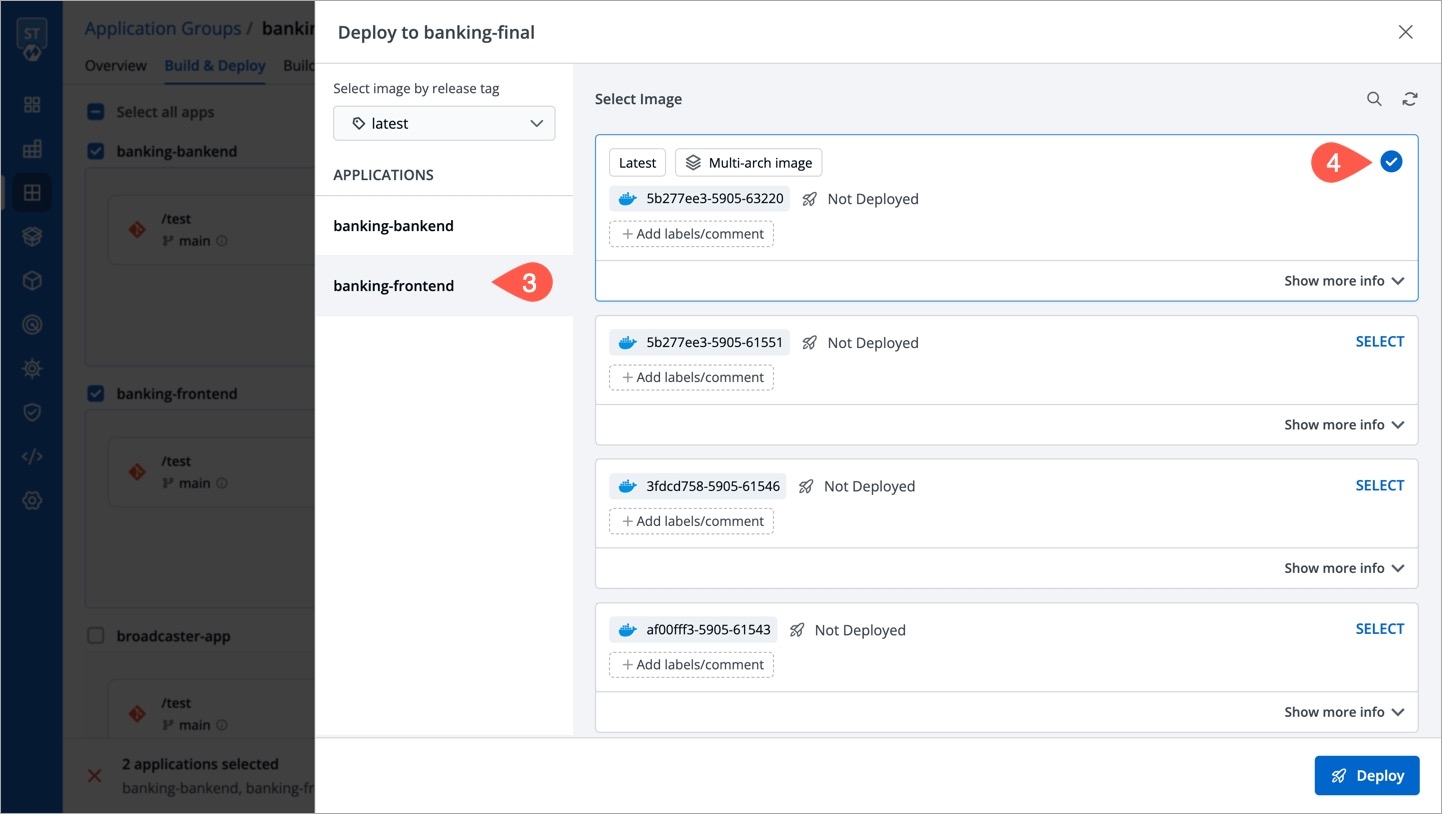The image size is (1442, 814).
Task: Click SELECT for image 3fdcd758-5905-61546
Action: click(1379, 486)
